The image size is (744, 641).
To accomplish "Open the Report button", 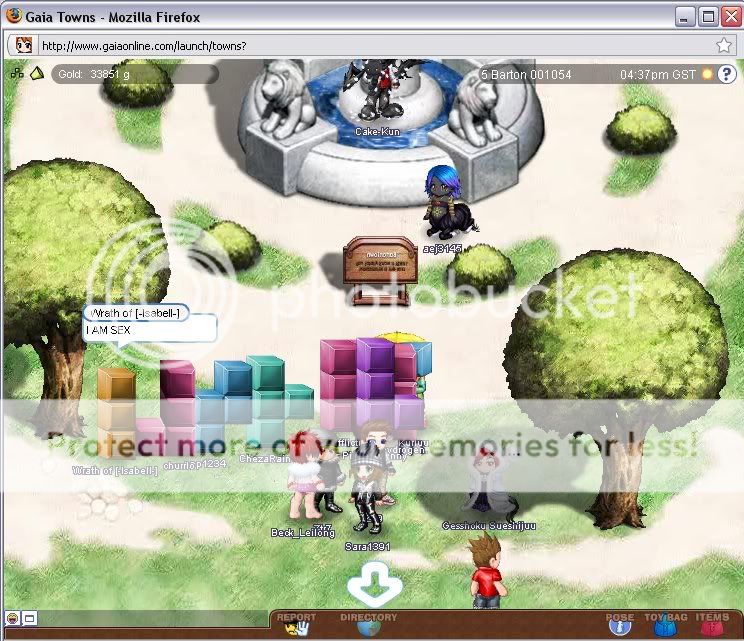I will point(296,623).
